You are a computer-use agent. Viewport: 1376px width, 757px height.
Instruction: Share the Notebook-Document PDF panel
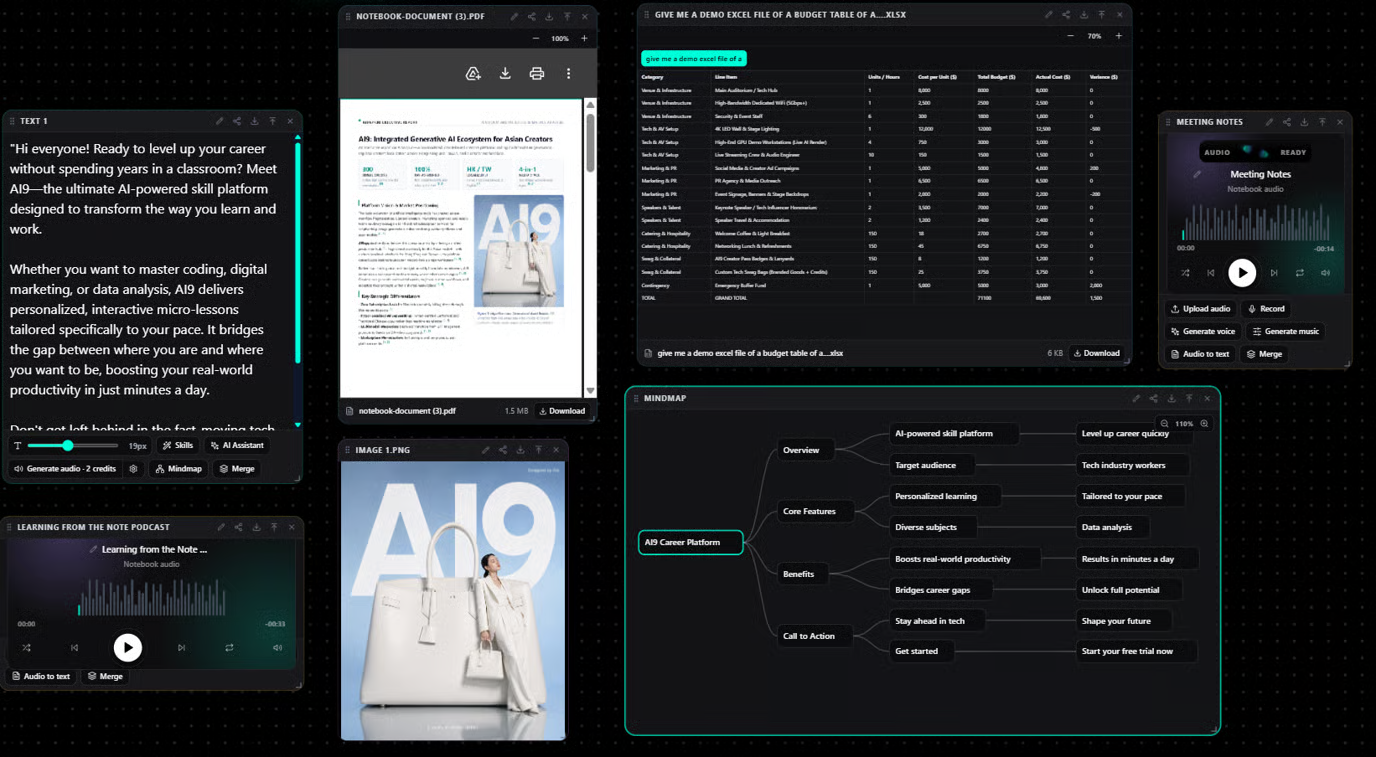532,17
